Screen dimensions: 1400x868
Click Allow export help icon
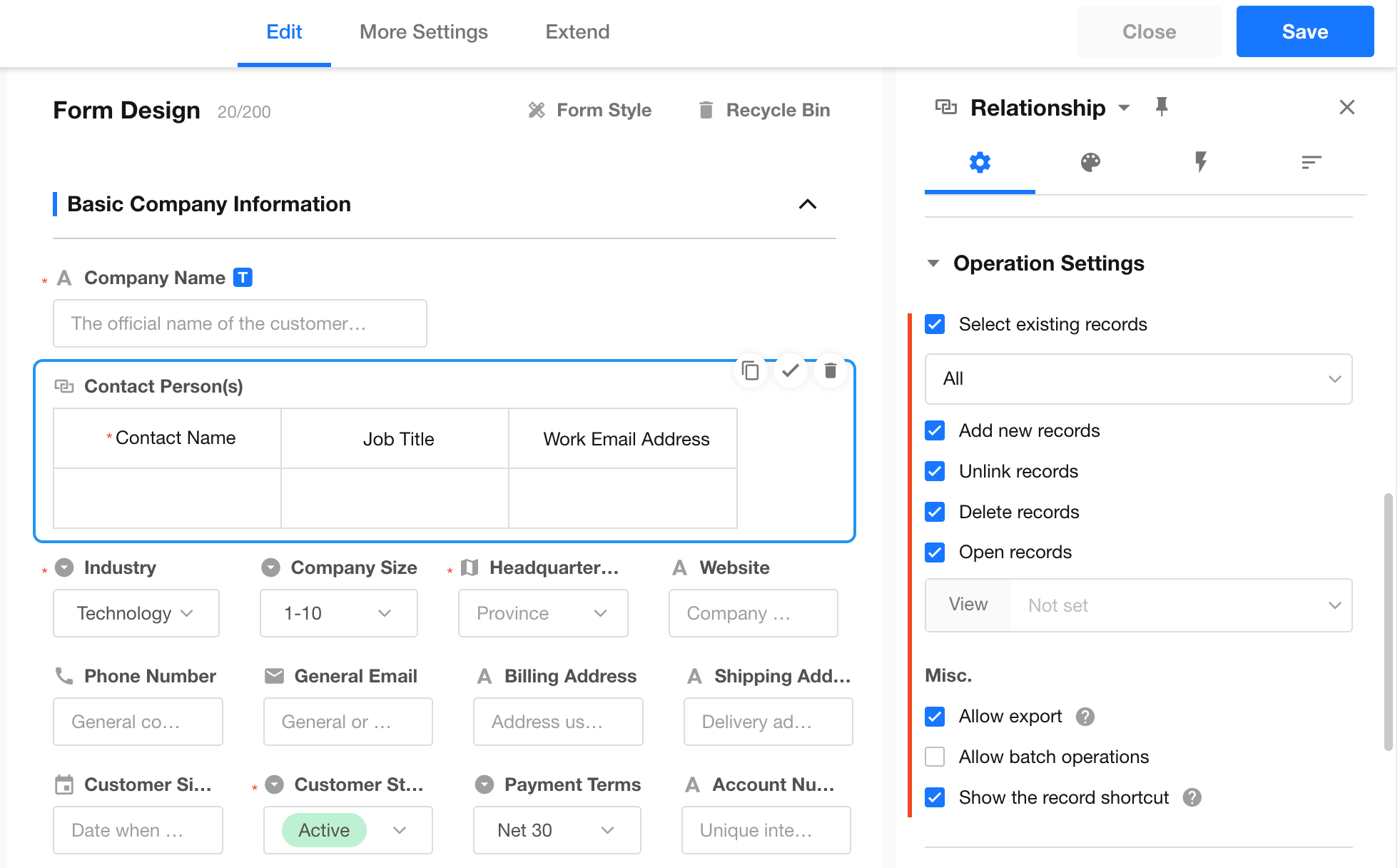click(x=1085, y=717)
